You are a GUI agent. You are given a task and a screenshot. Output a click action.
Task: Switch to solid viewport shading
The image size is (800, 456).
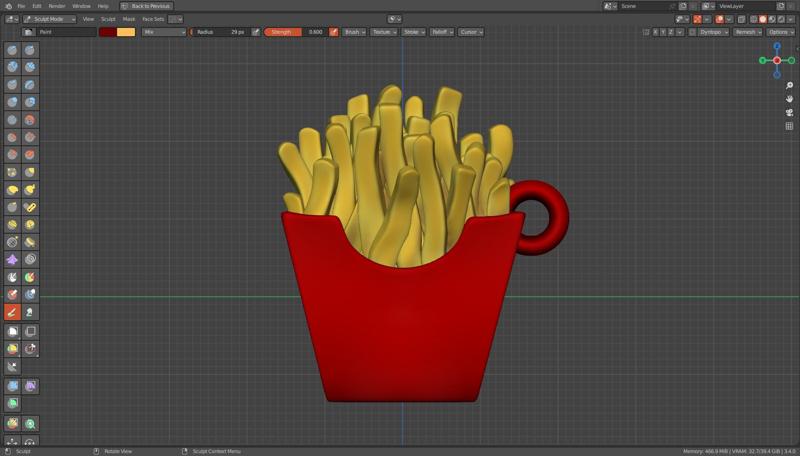coord(763,19)
